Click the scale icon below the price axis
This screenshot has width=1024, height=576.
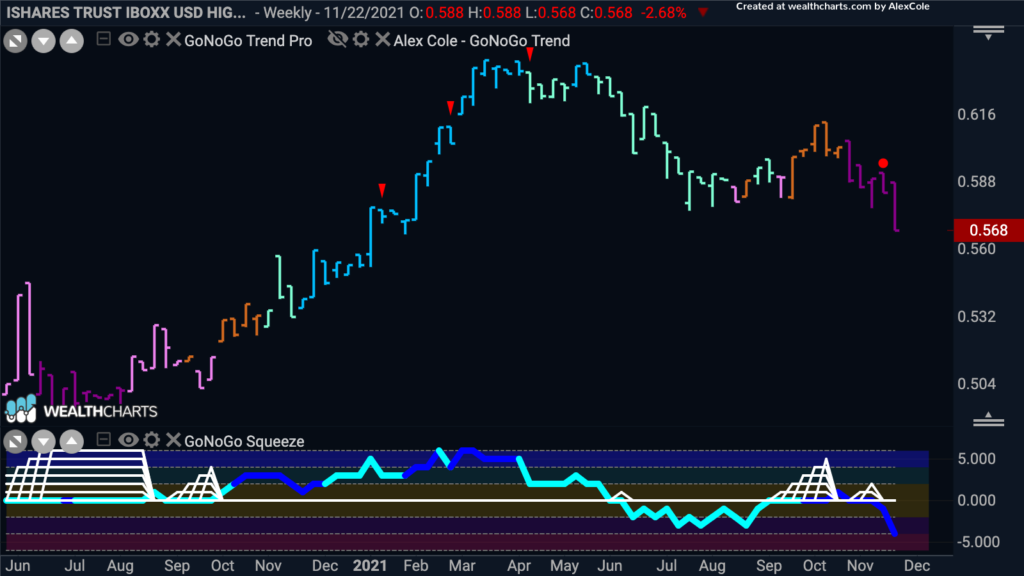[989, 419]
